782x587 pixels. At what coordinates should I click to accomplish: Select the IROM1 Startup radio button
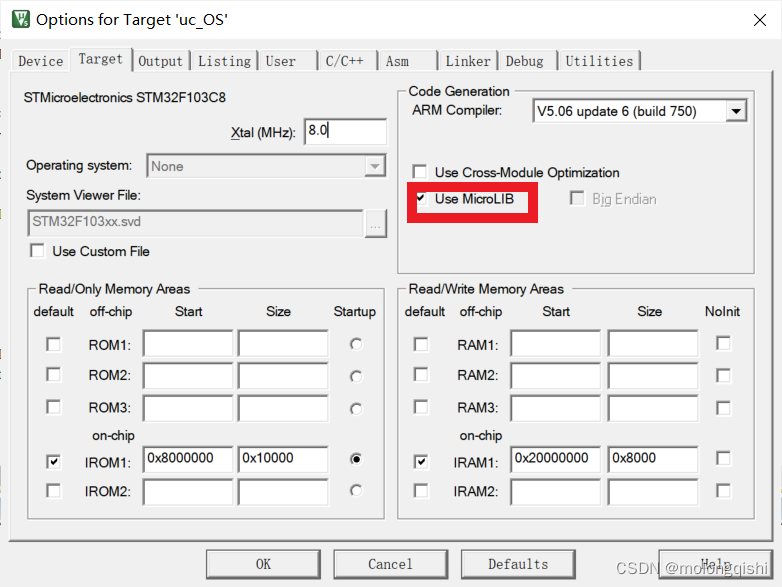pyautogui.click(x=356, y=459)
